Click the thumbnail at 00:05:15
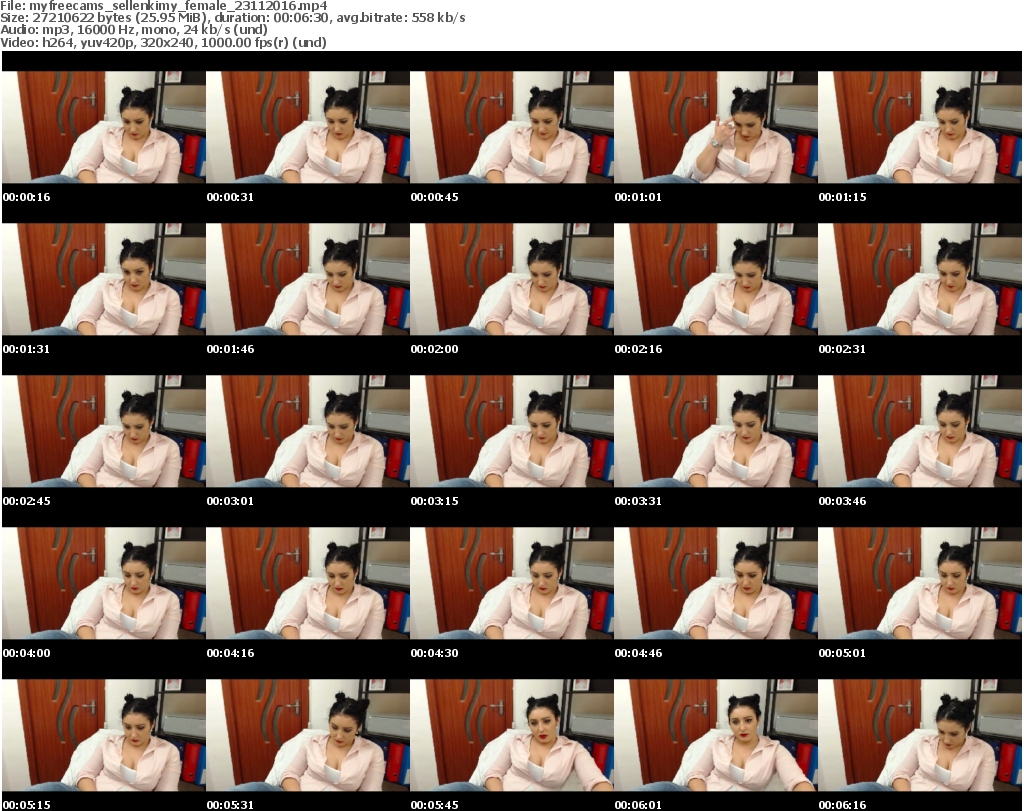Viewport: 1024px width, 811px height. point(104,736)
